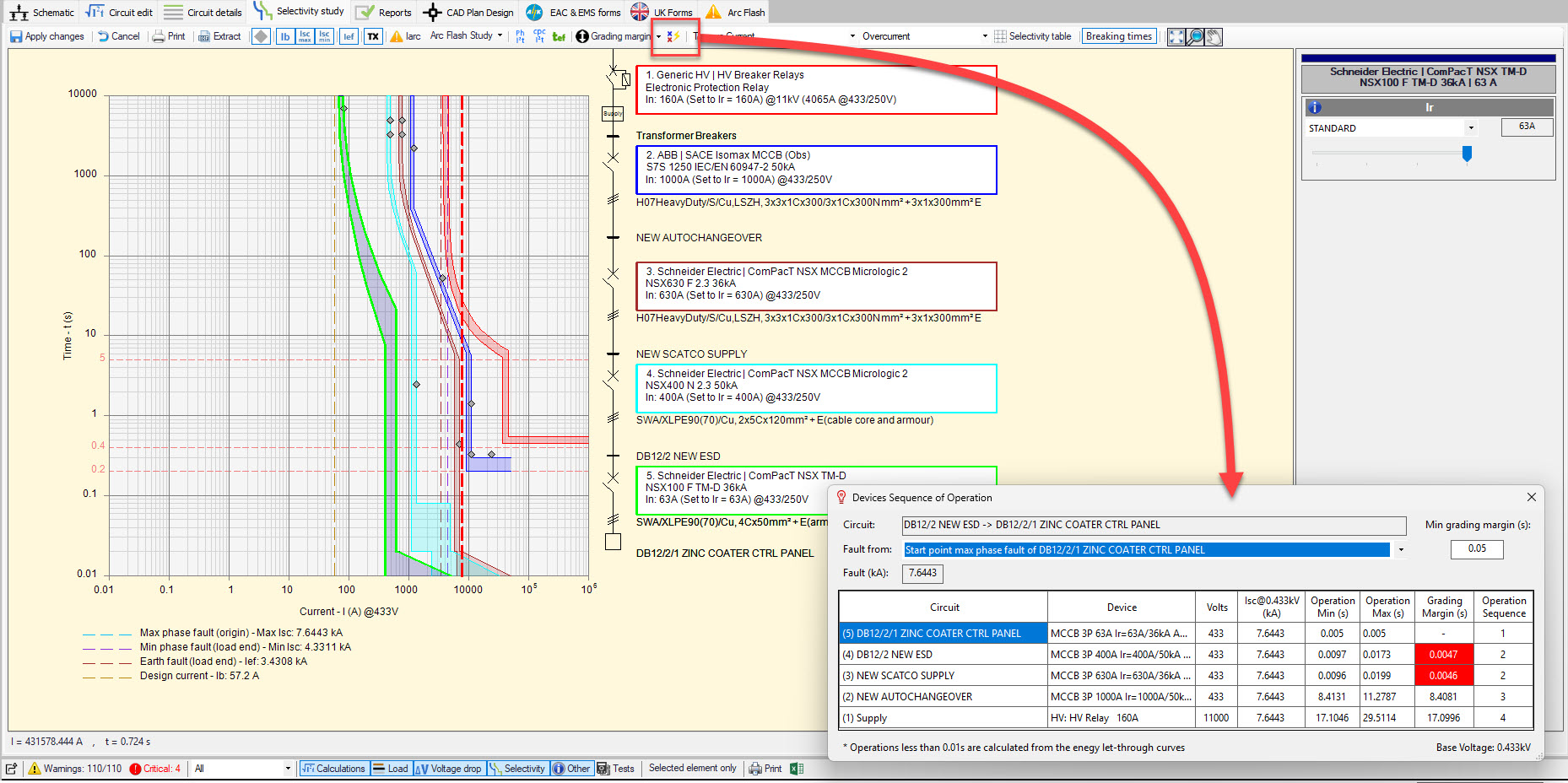This screenshot has height=783, width=1568.
Task: Click the Cancel undo button
Action: click(119, 36)
